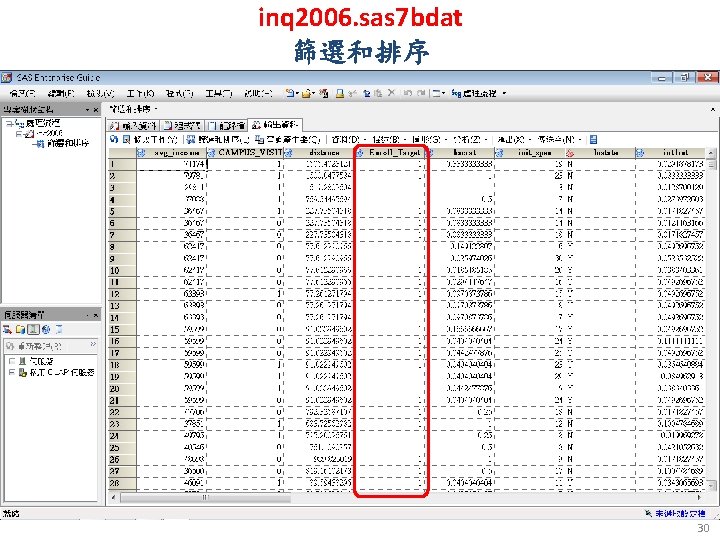This screenshot has width=720, height=540.
Task: Click the first icon in the server list panel toolbar
Action: click(x=7, y=329)
